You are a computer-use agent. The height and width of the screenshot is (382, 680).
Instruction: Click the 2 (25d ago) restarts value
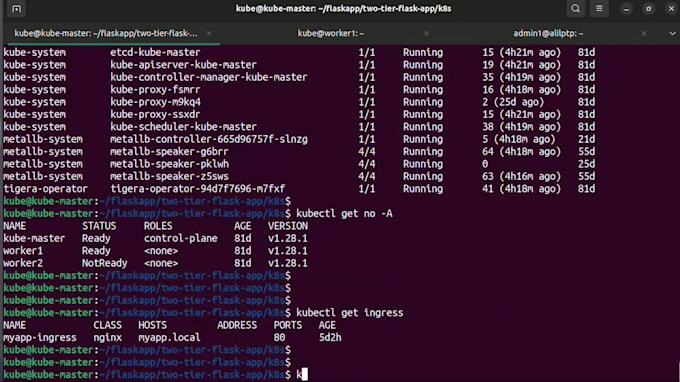click(513, 102)
